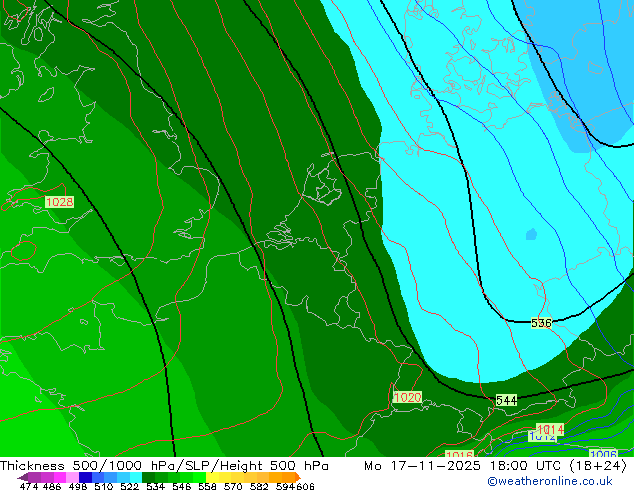
Task: Click the 1020 isobar label
Action: [x=407, y=397]
